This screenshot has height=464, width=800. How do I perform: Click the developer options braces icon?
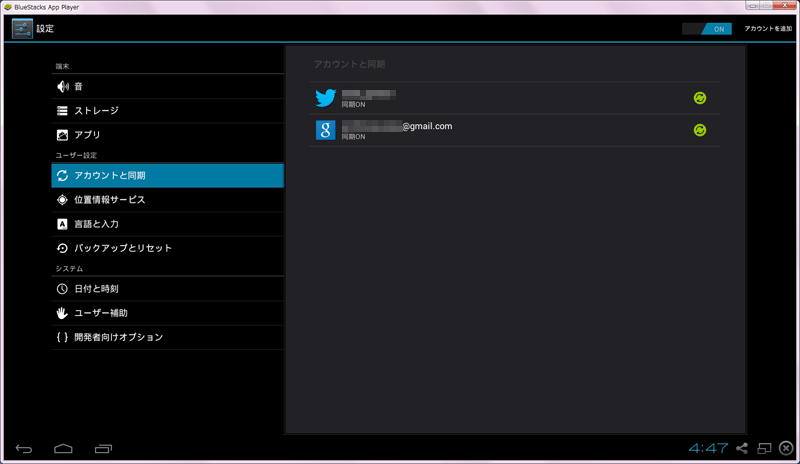click(x=62, y=337)
